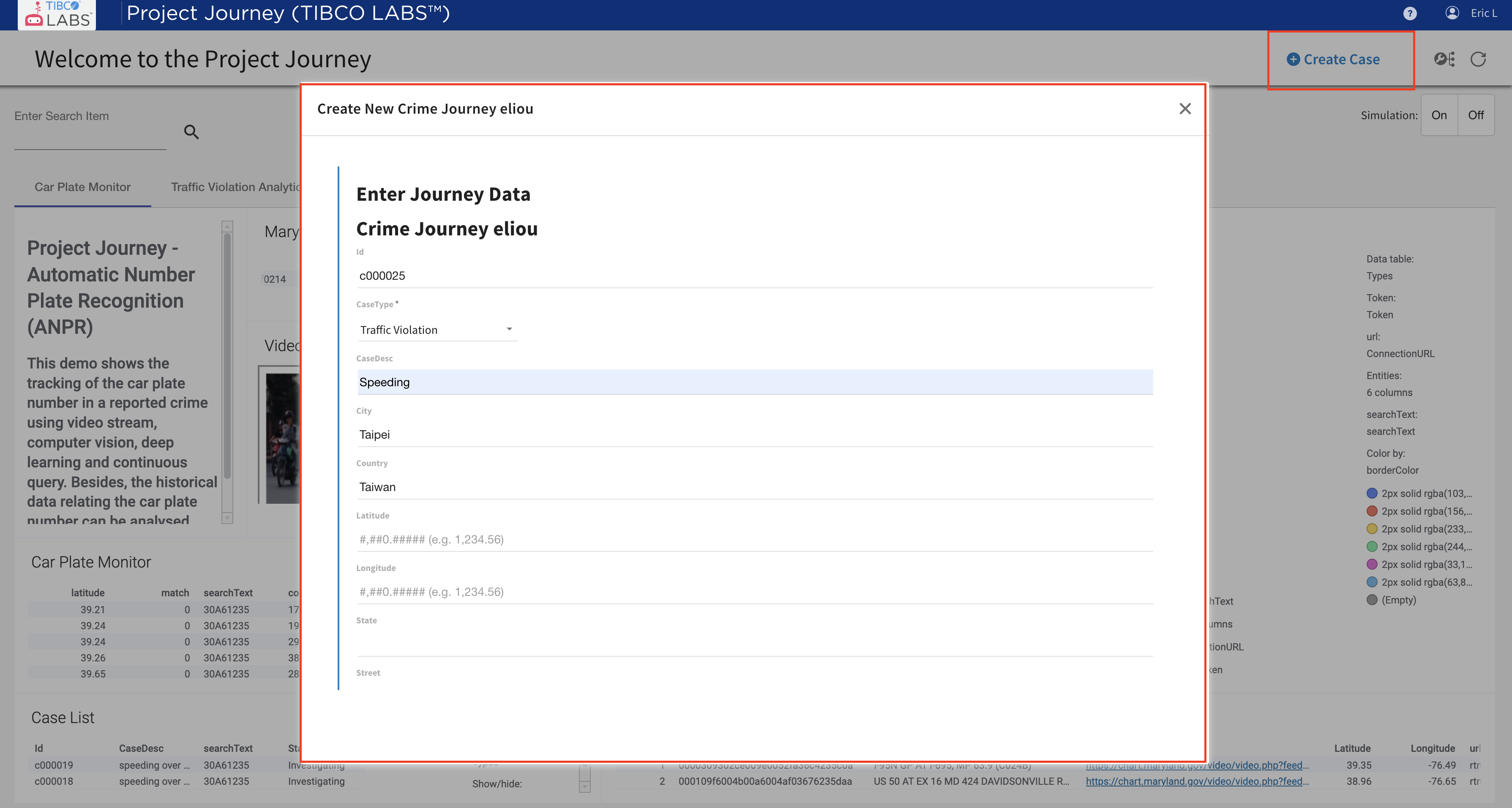This screenshot has width=1512, height=808.
Task: Click the Create Case button
Action: coord(1333,59)
